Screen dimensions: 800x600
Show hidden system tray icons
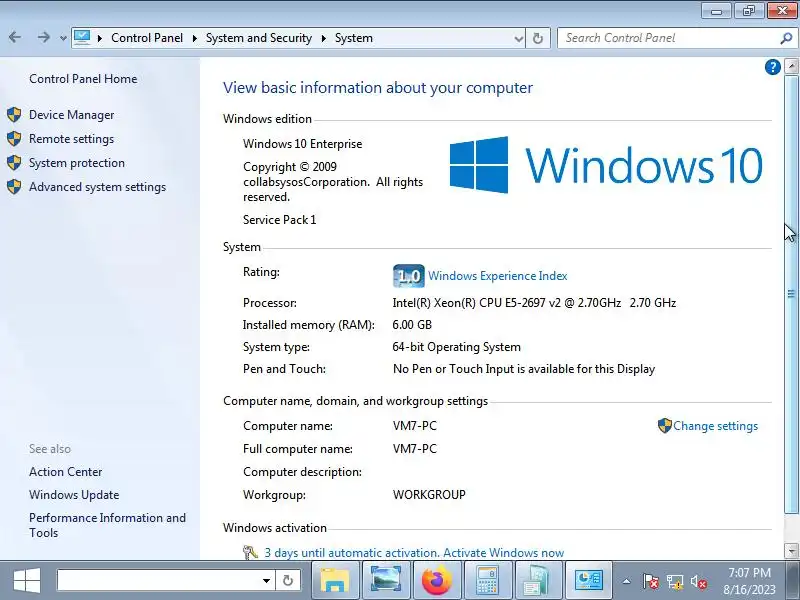point(627,581)
